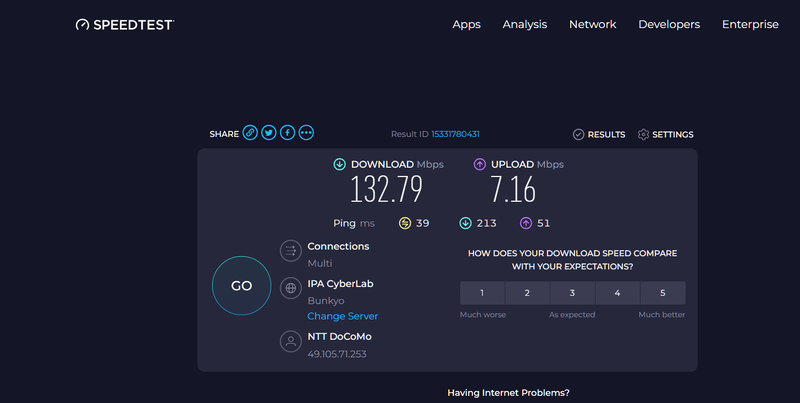Share result on Twitter

[269, 133]
